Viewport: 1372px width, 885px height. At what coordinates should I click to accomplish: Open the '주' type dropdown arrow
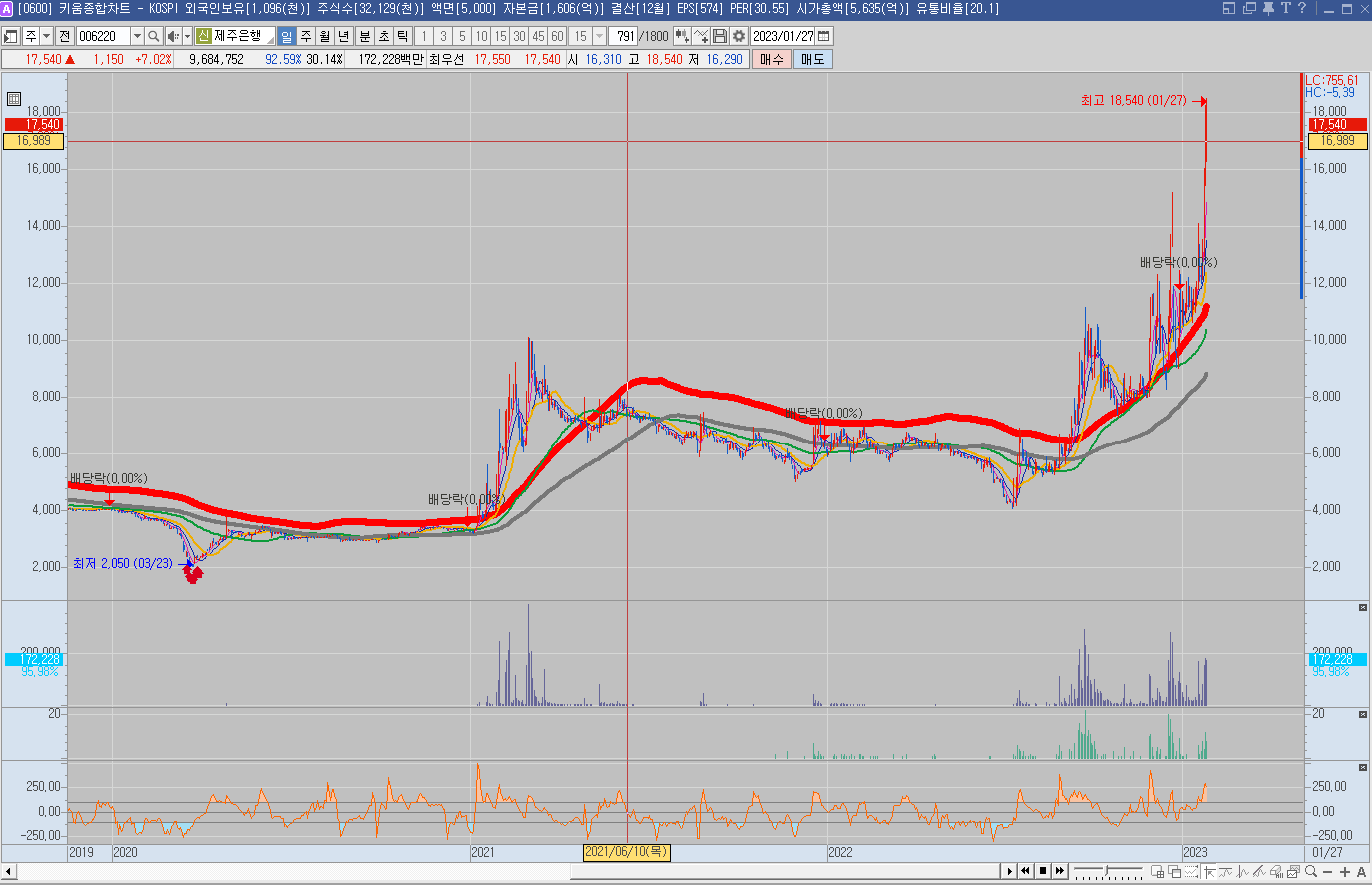46,36
